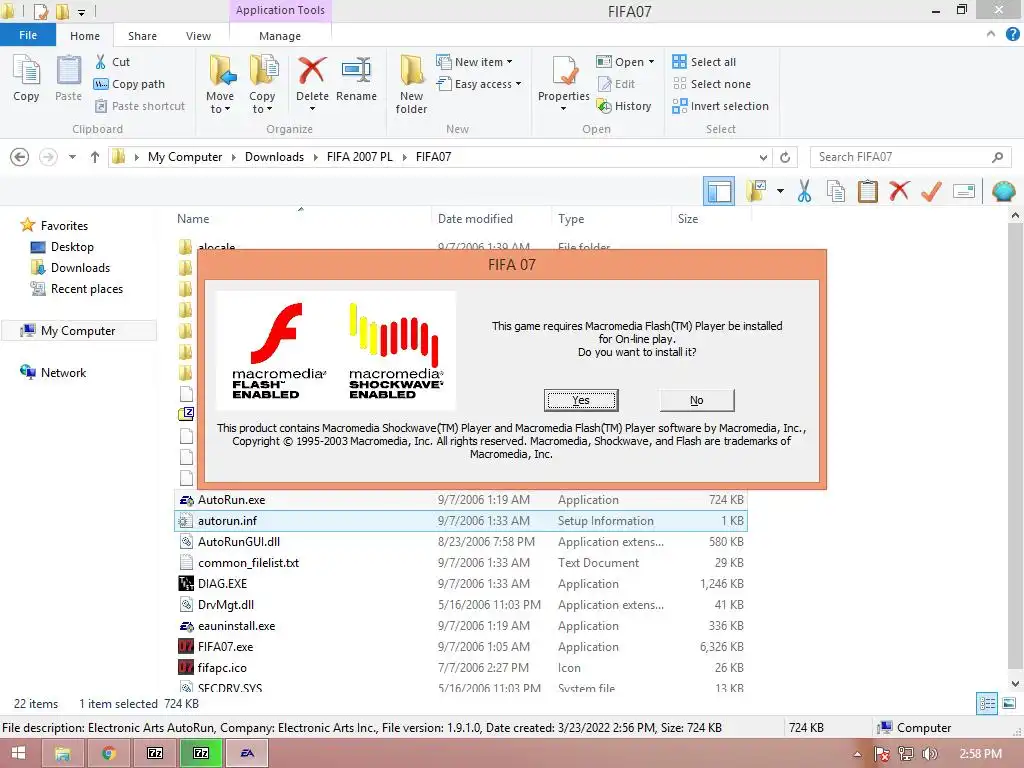Click the globe icon in the secondary toolbar
Screen dimensions: 1024x768
pos(1003,191)
